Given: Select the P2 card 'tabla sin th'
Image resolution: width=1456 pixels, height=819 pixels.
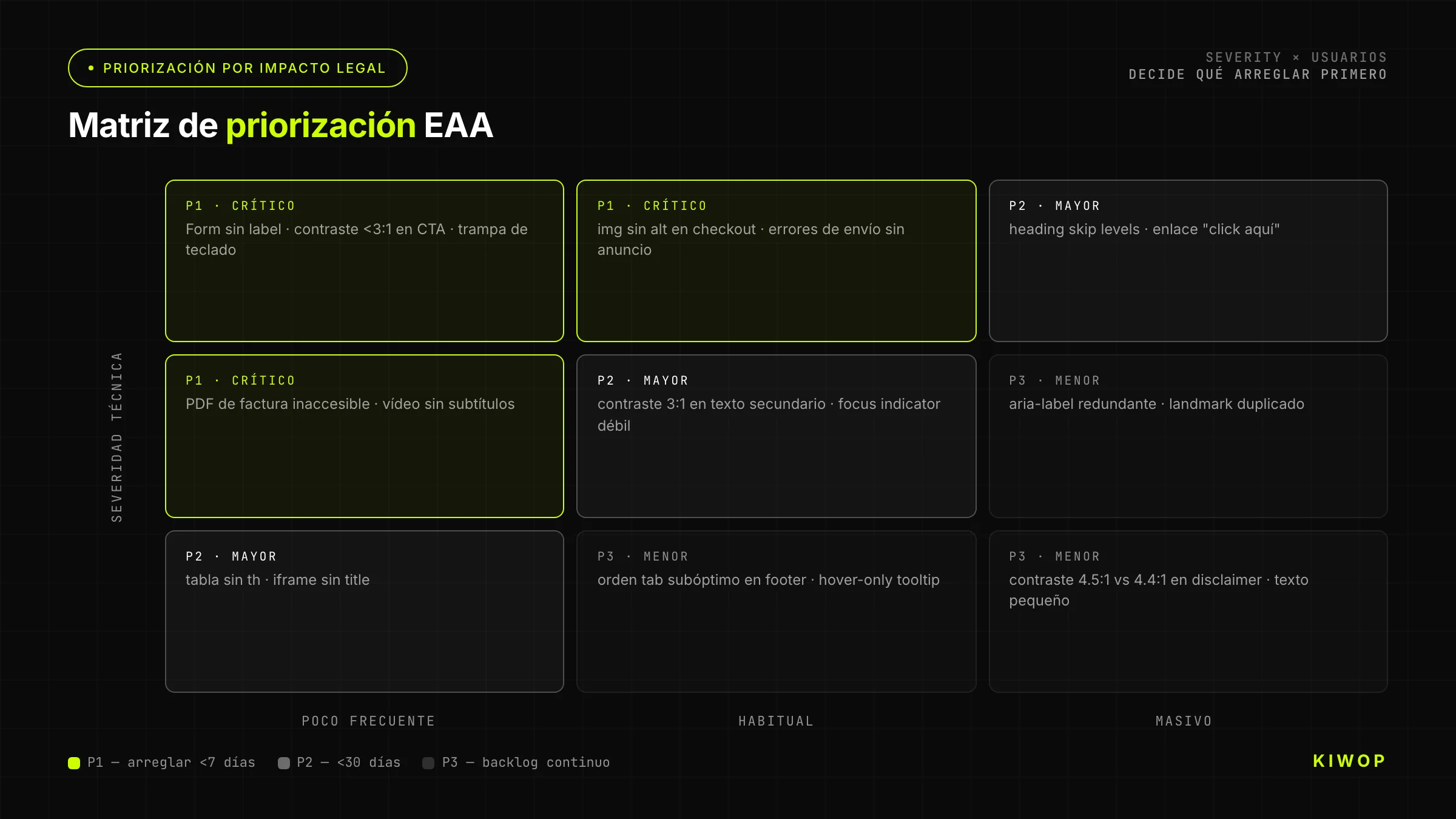Looking at the screenshot, I should pos(365,612).
